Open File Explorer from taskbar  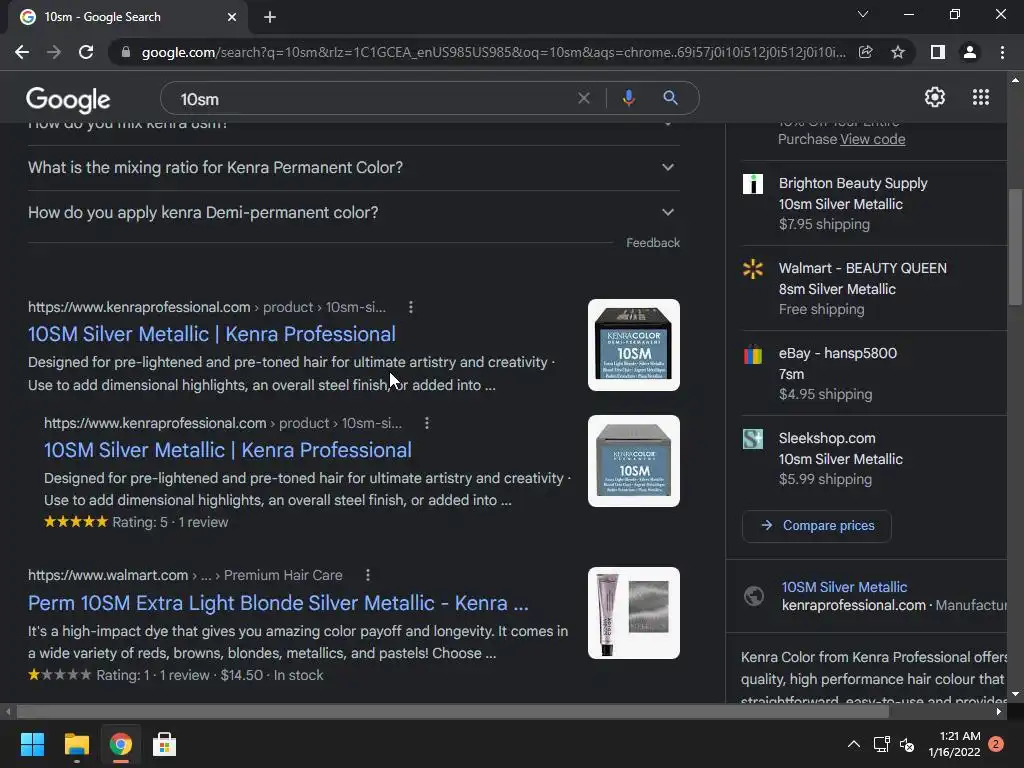point(76,744)
